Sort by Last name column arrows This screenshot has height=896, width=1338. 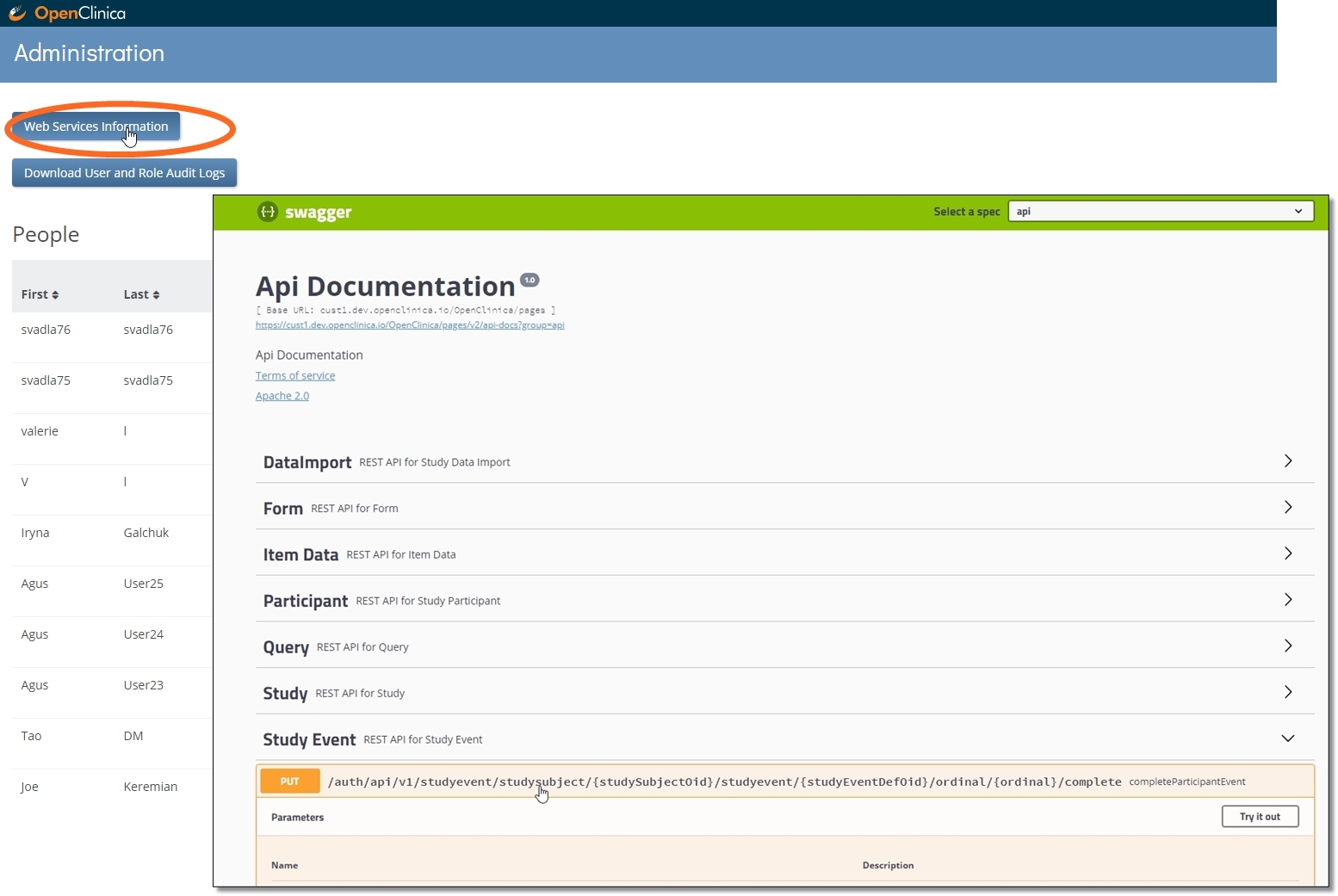156,295
